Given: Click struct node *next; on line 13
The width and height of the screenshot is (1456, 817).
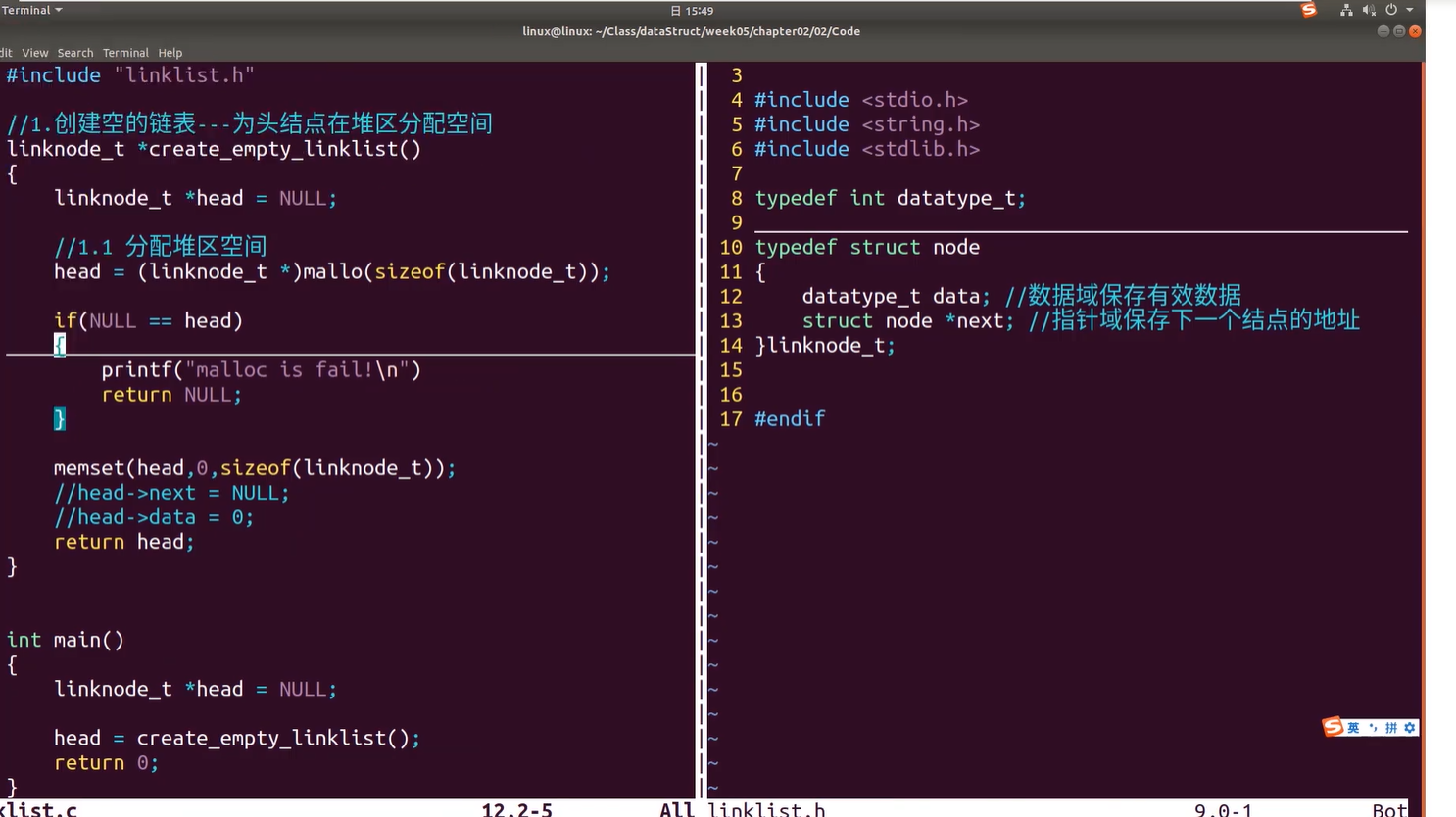Looking at the screenshot, I should click(x=908, y=320).
